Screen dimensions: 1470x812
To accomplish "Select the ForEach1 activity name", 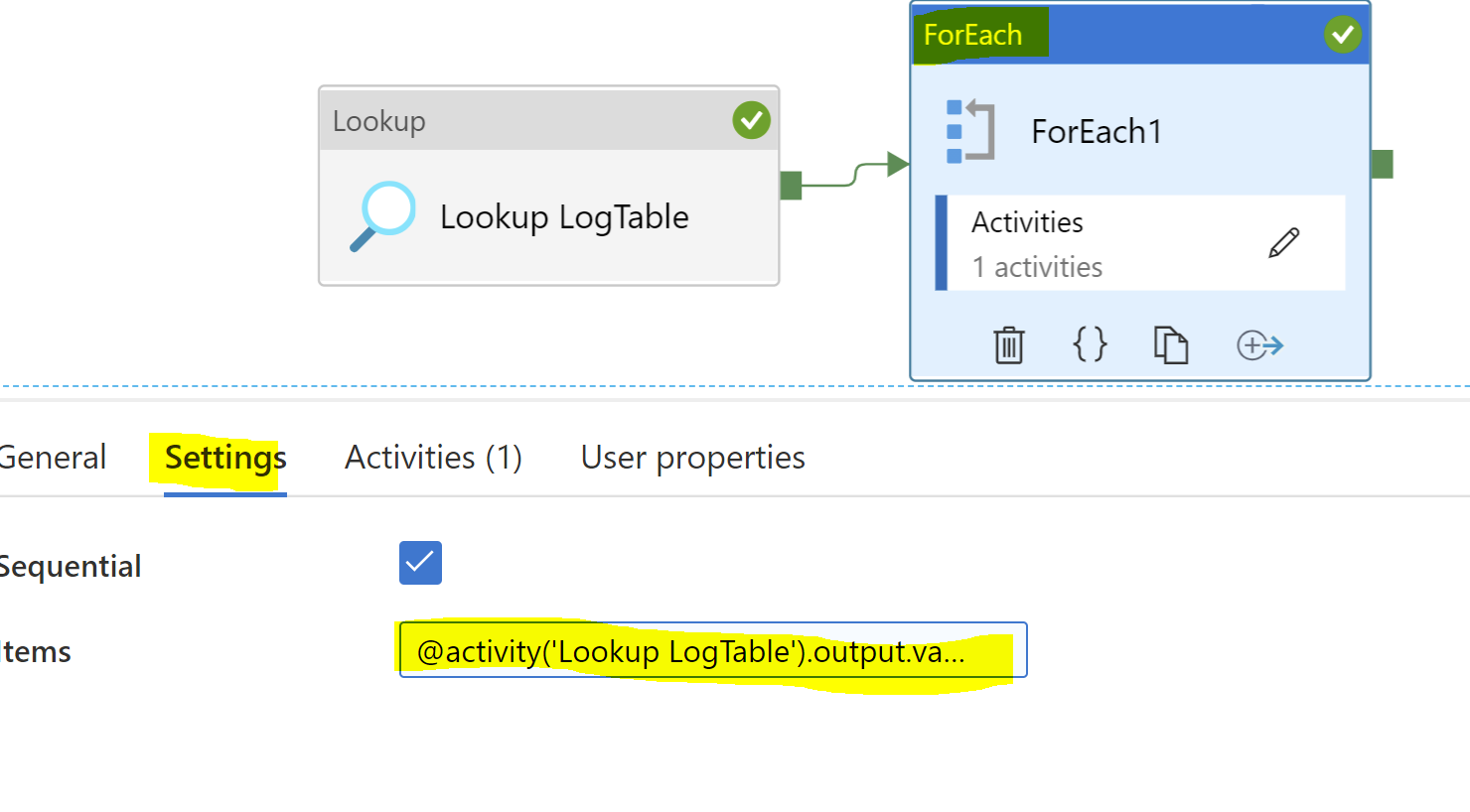I will 1097,131.
